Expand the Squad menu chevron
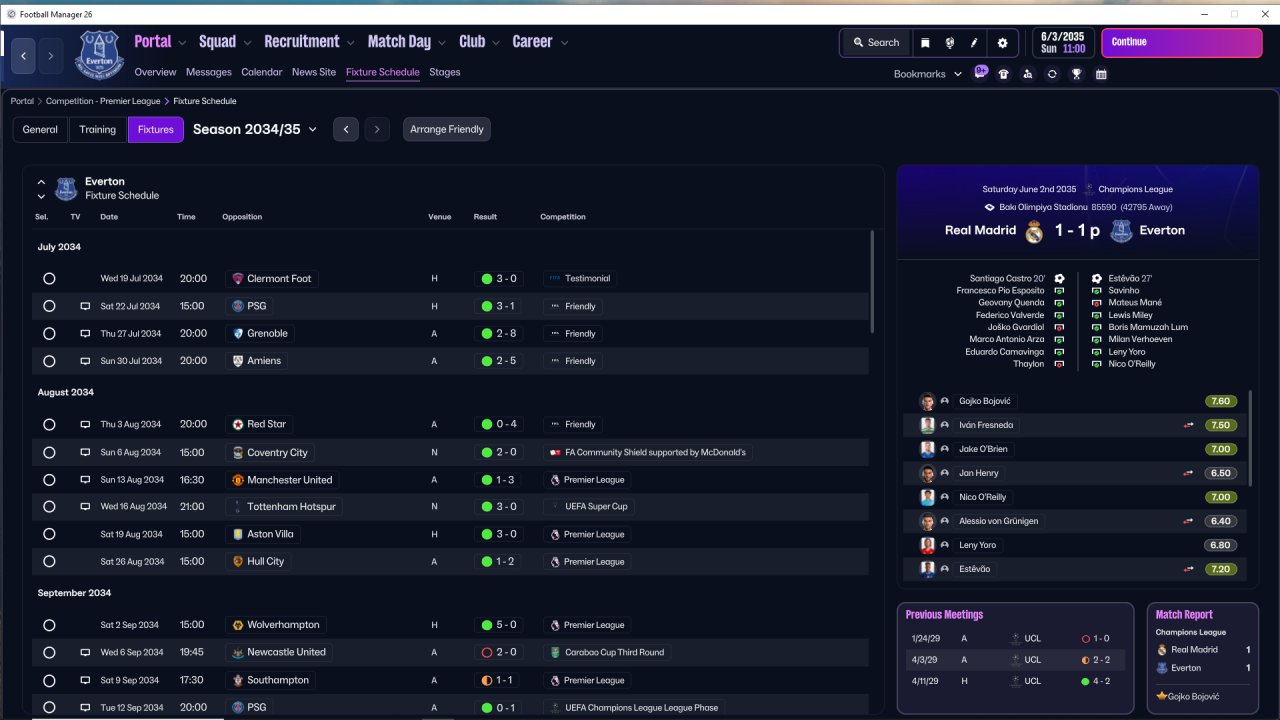The height and width of the screenshot is (720, 1280). (247, 43)
